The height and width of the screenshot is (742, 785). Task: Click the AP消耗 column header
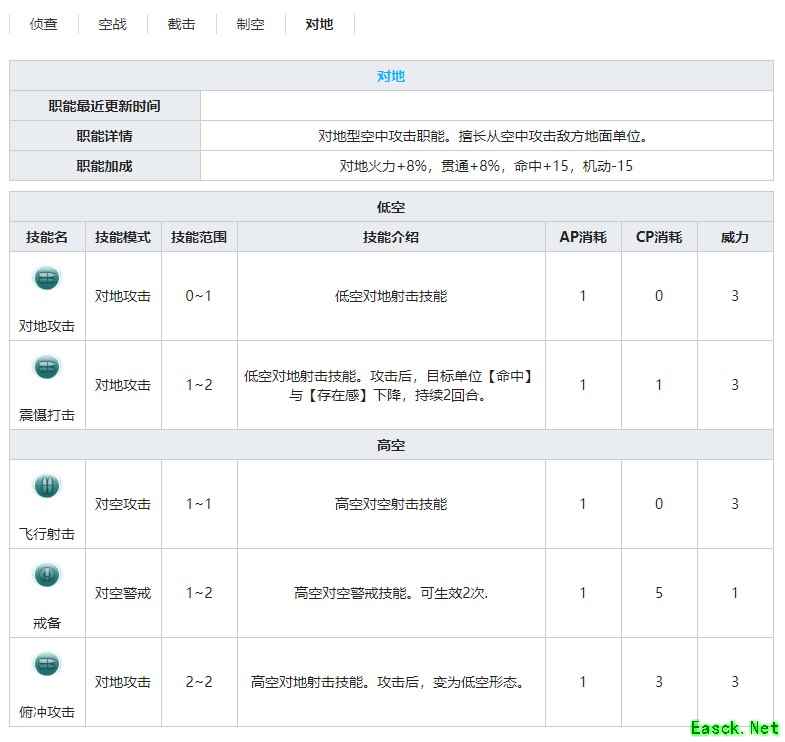point(583,237)
